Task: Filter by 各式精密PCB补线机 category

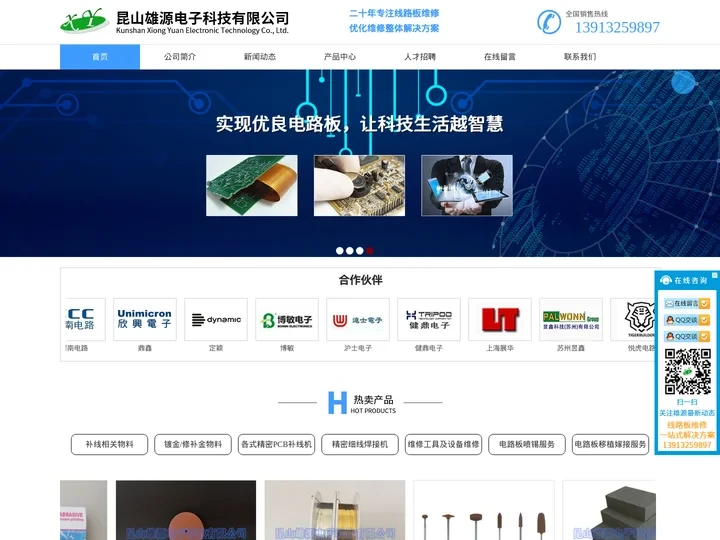Action: point(276,444)
